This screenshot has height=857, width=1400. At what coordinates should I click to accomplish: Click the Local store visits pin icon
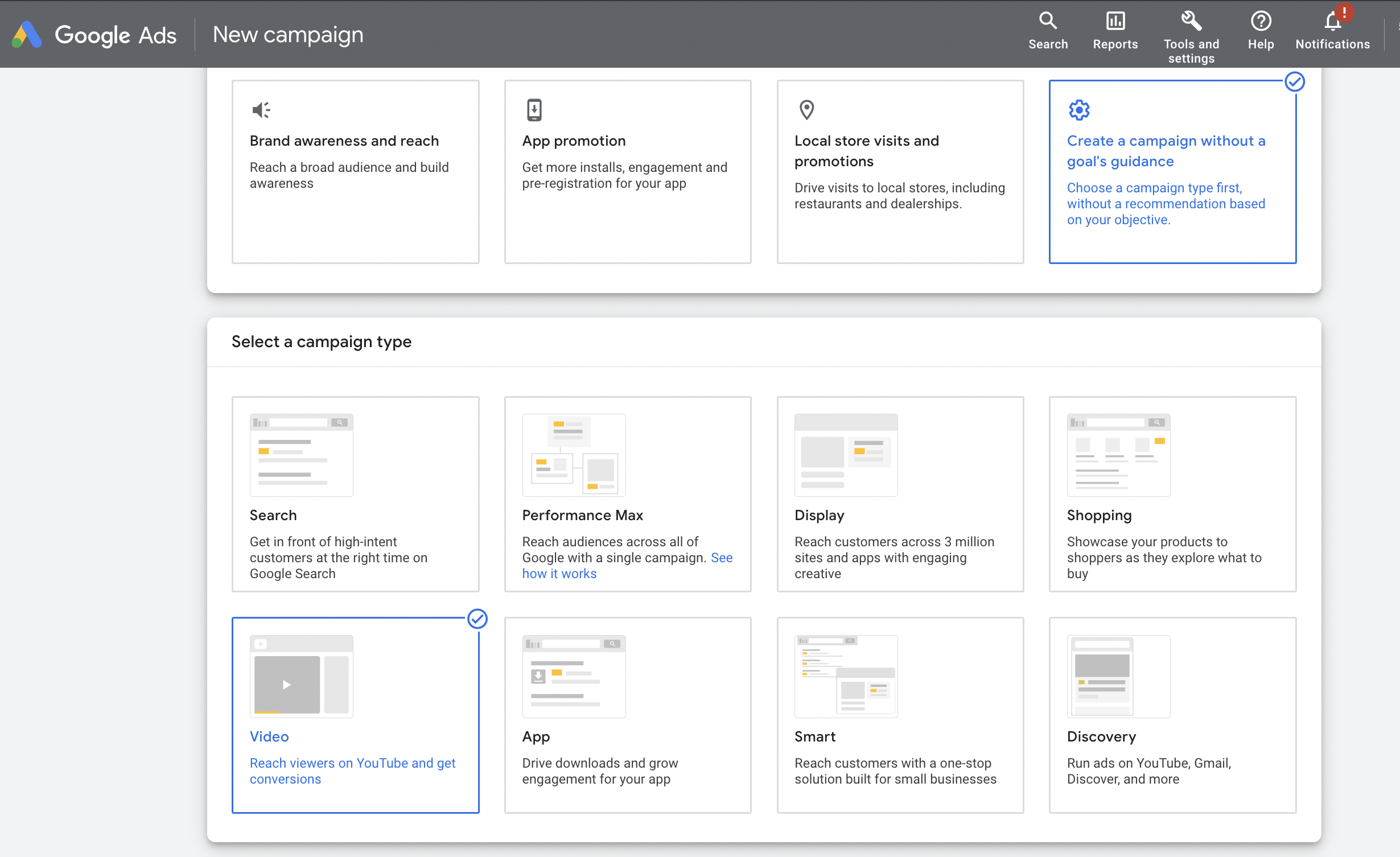coord(806,110)
